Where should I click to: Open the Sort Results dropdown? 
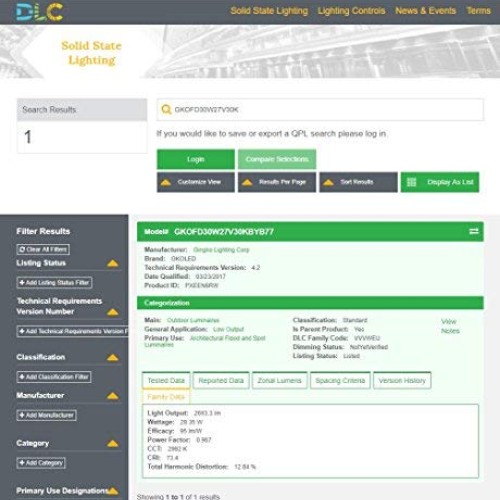tap(358, 182)
